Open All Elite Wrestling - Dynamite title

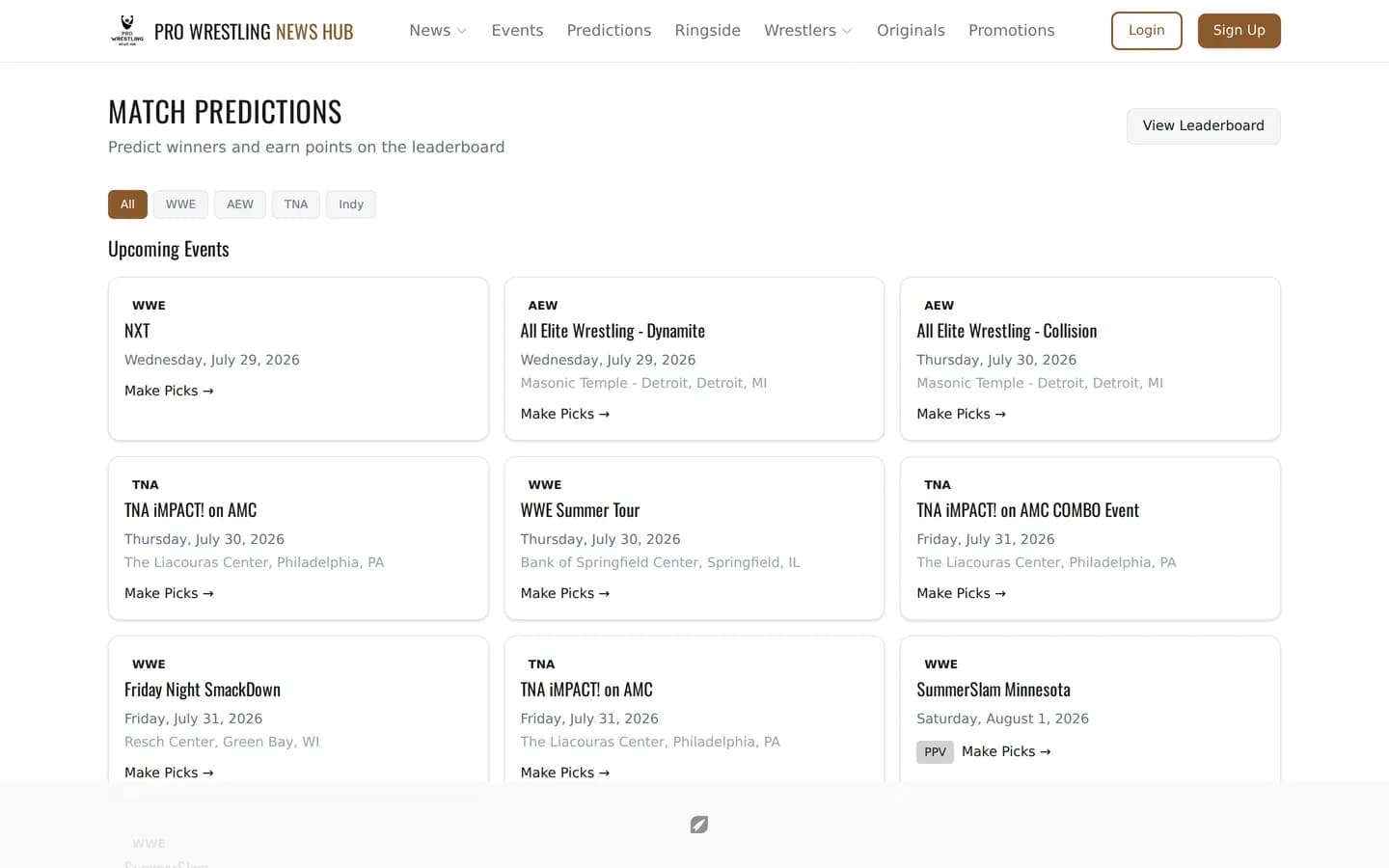(613, 331)
